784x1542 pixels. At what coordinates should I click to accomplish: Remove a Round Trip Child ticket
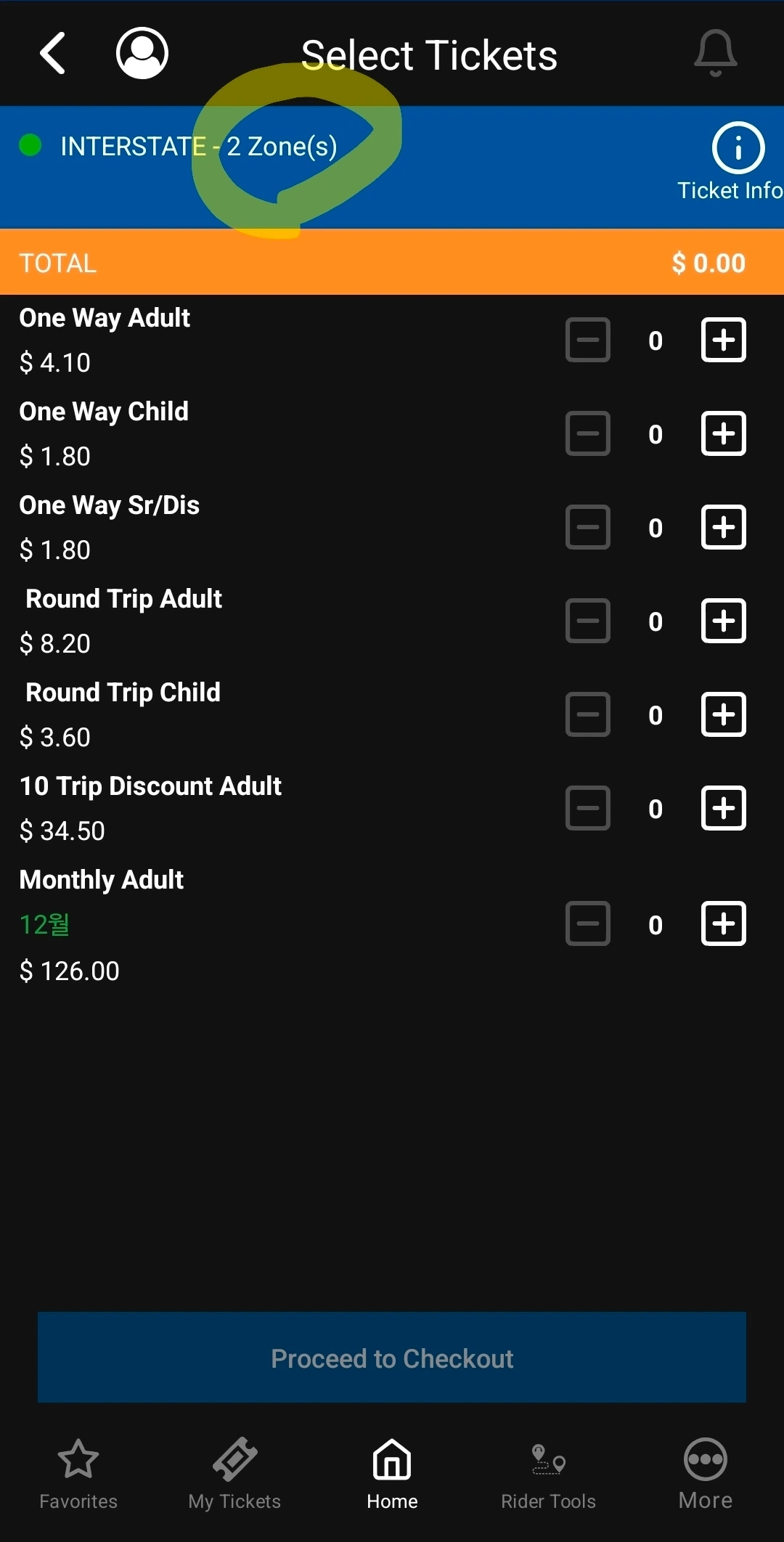pyautogui.click(x=588, y=714)
